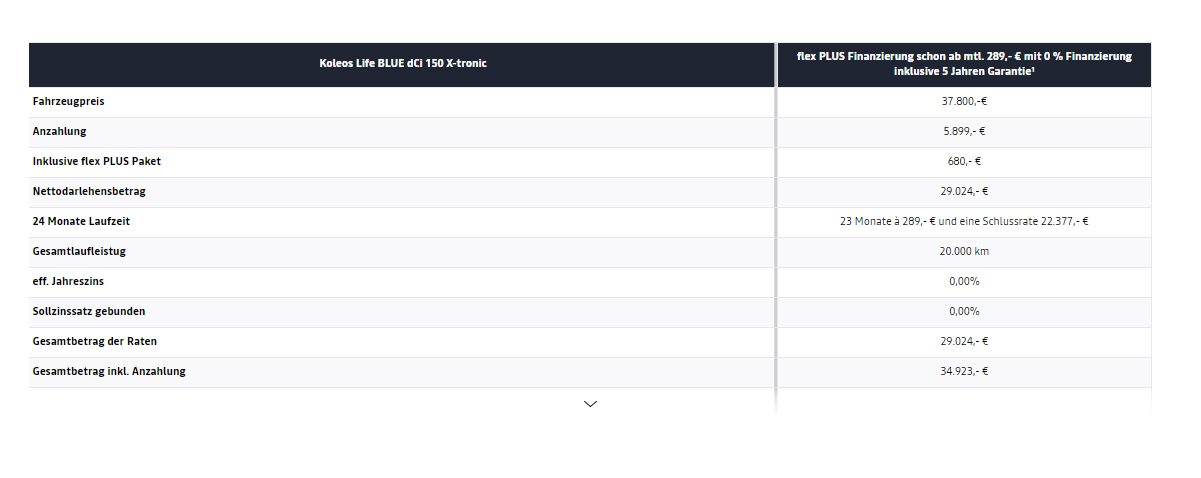Click the Gesamtbetrag inkl. Anzahlung label

[x=109, y=371]
